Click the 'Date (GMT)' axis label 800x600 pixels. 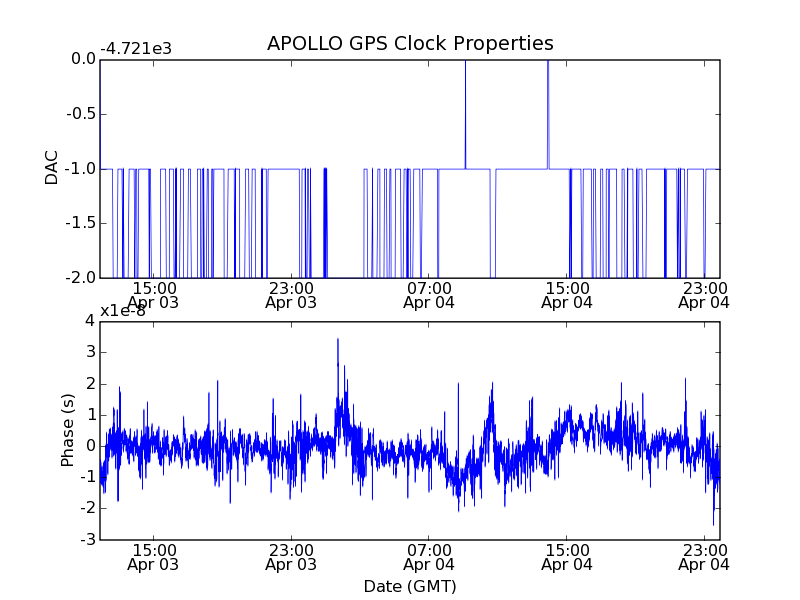[x=410, y=586]
